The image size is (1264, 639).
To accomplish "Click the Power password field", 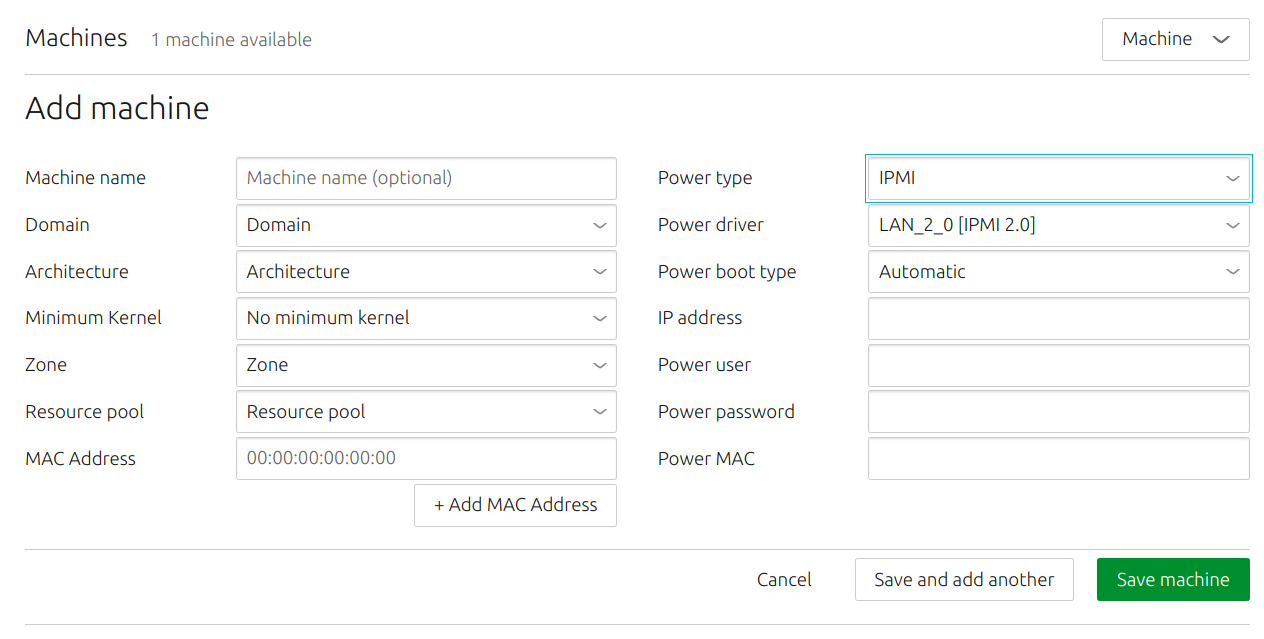I will pyautogui.click(x=1059, y=412).
